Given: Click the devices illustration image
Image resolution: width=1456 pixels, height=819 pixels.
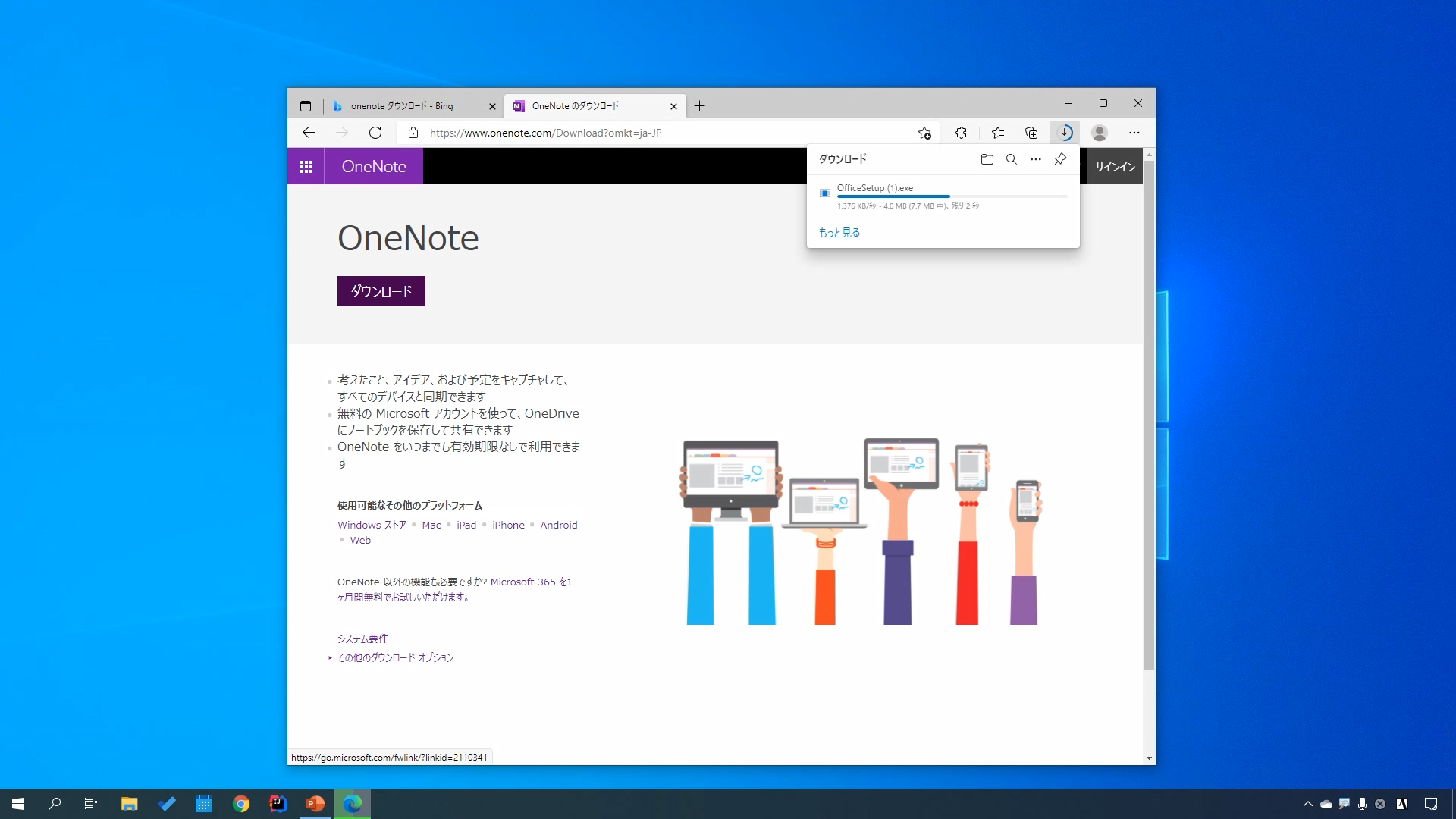Looking at the screenshot, I should (861, 531).
